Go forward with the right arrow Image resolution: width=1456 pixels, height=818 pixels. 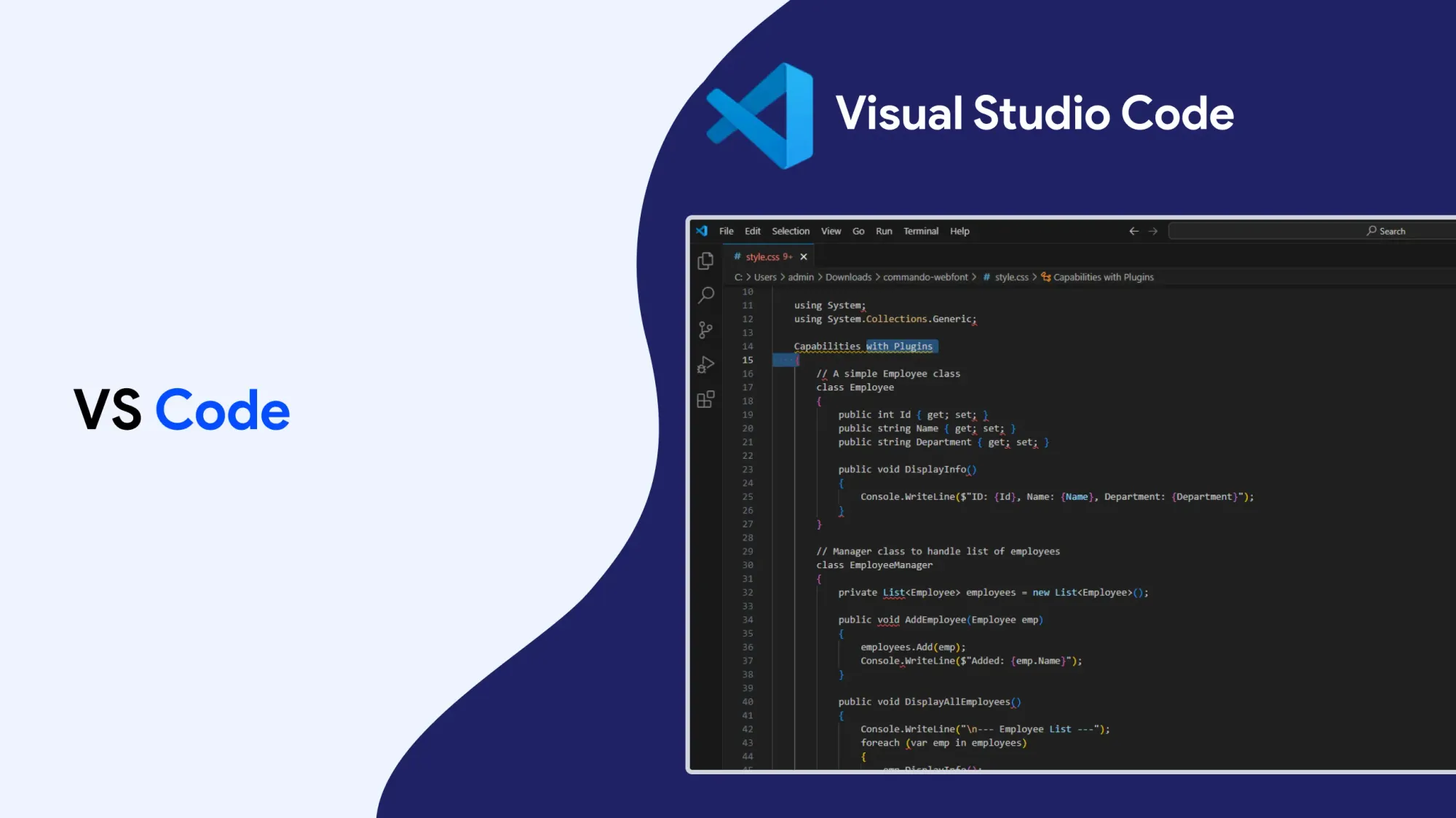click(1153, 231)
